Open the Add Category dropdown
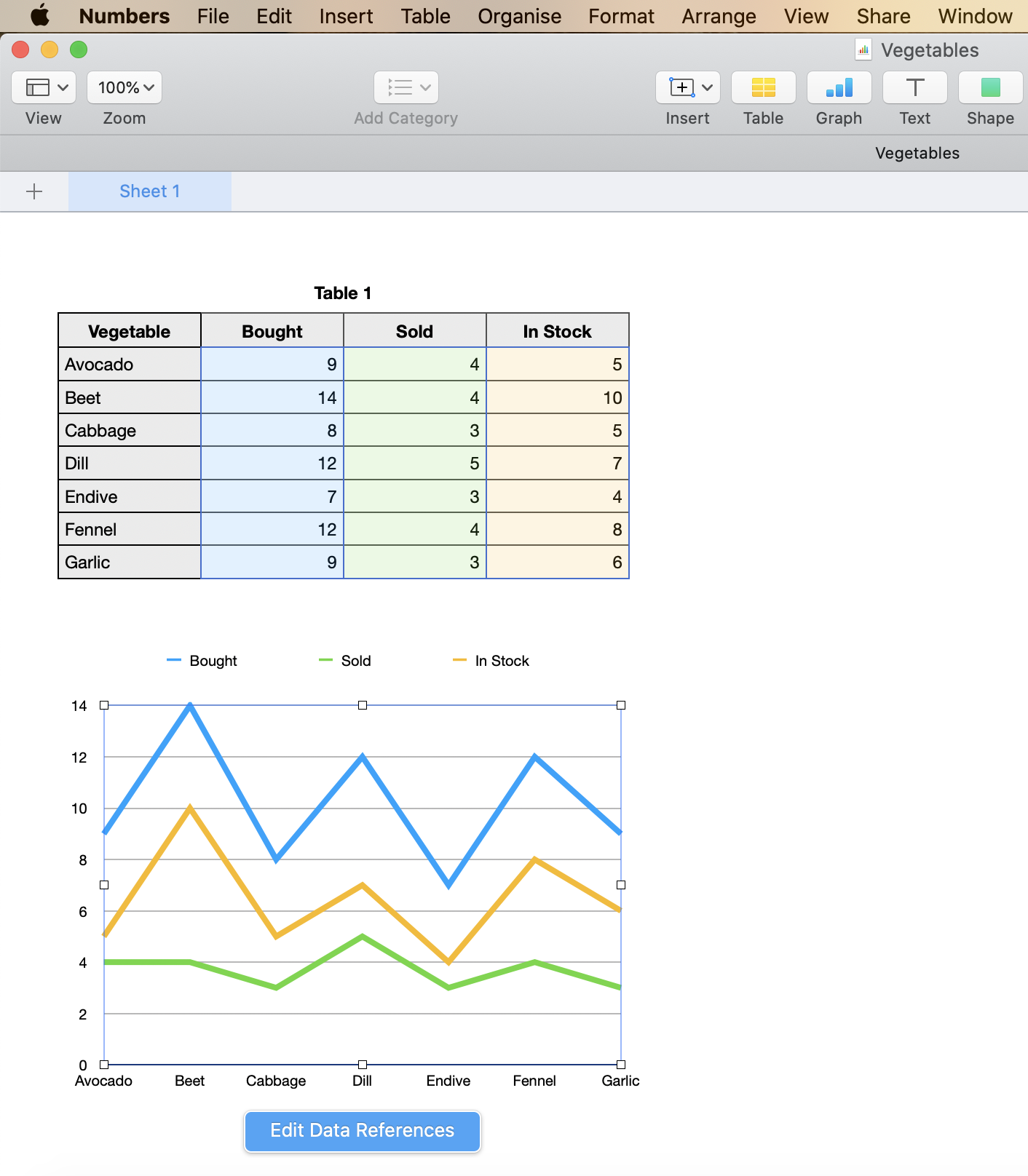The image size is (1028, 1176). pos(406,88)
